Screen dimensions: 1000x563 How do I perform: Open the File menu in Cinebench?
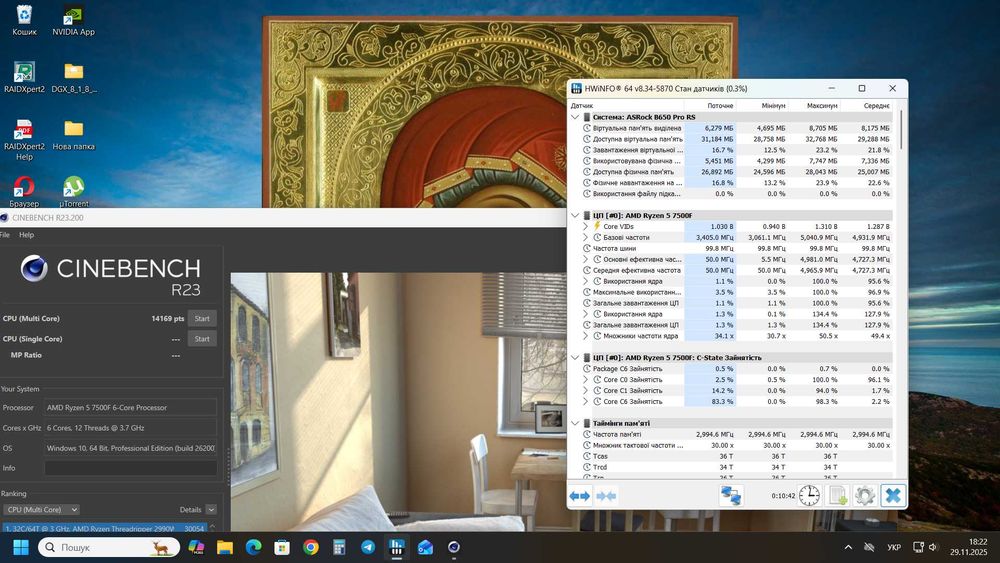click(4, 235)
